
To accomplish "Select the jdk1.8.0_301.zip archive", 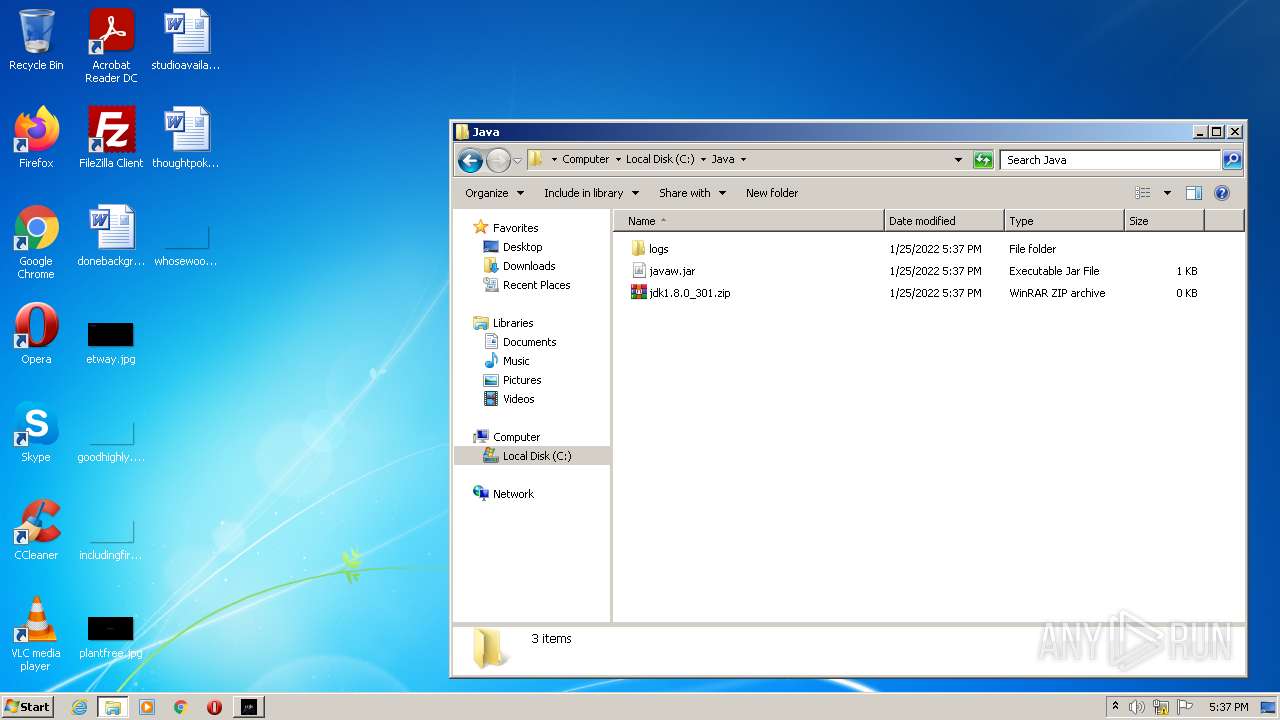I will click(689, 293).
